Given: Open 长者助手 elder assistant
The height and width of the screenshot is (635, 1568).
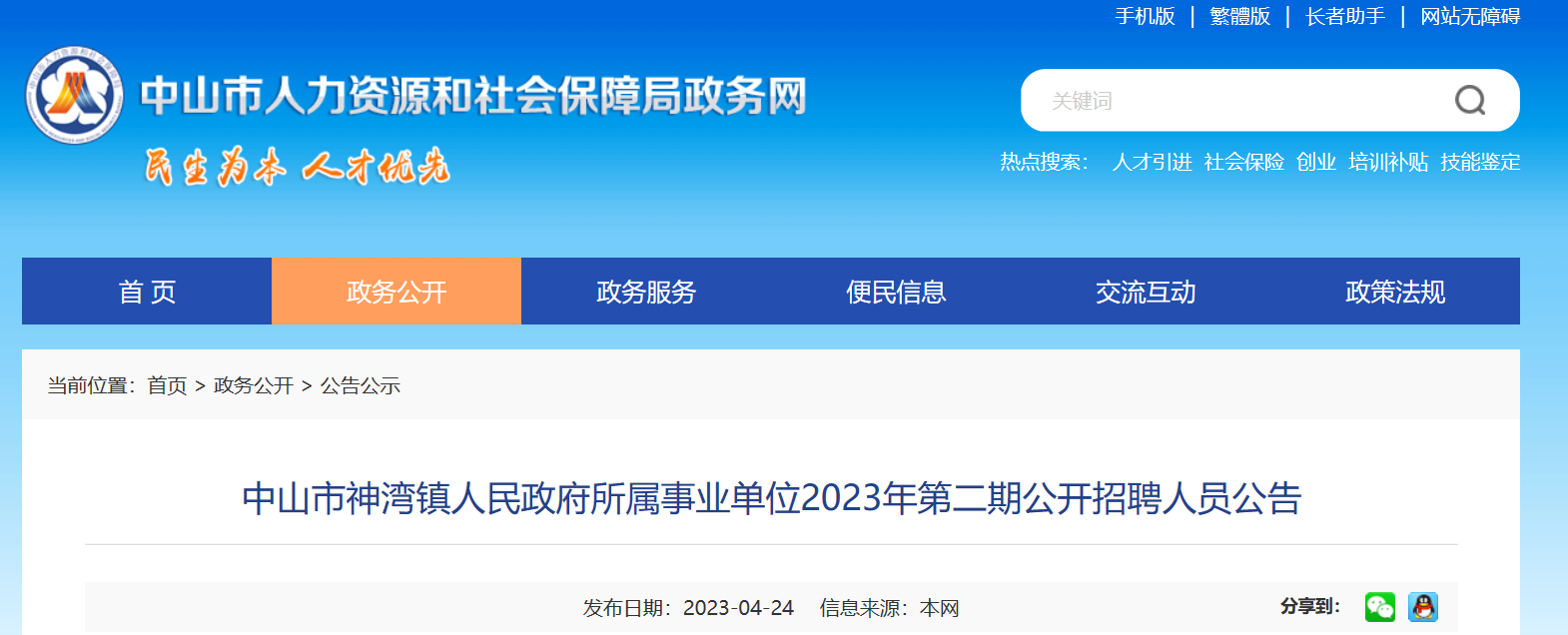Looking at the screenshot, I should tap(1345, 16).
